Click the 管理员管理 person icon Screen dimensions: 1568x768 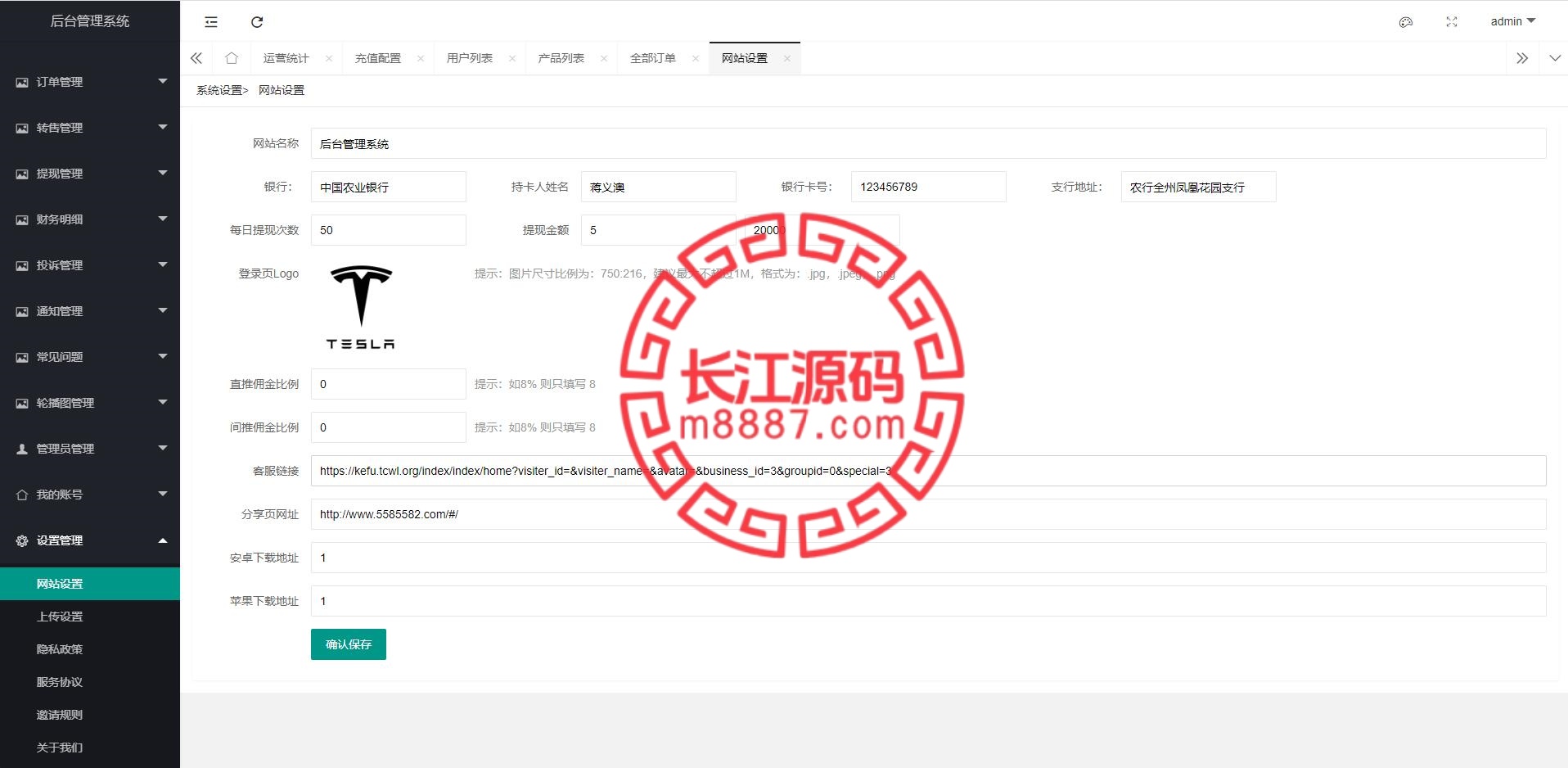coord(22,449)
